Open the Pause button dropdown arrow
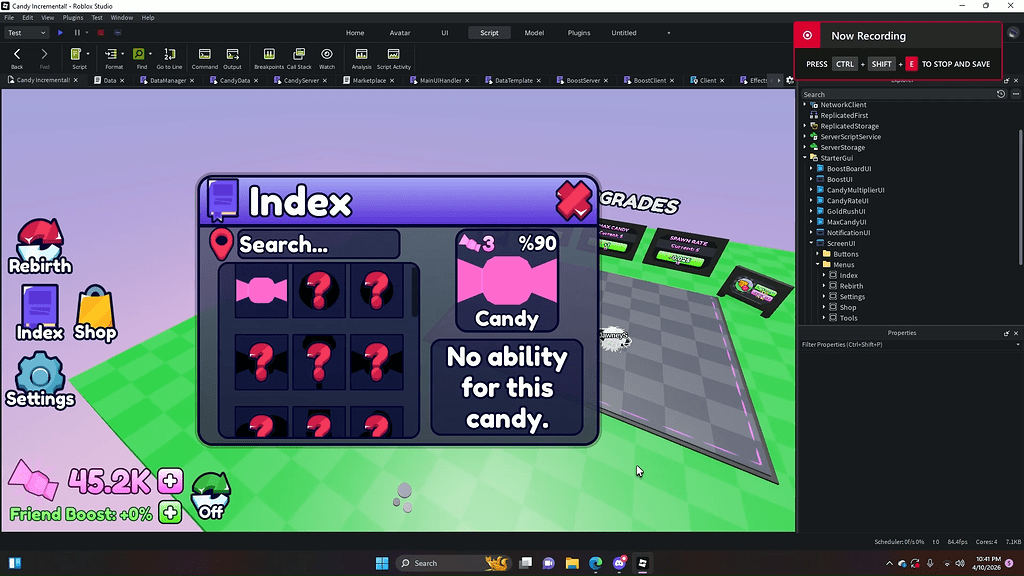This screenshot has width=1024, height=576. click(87, 33)
